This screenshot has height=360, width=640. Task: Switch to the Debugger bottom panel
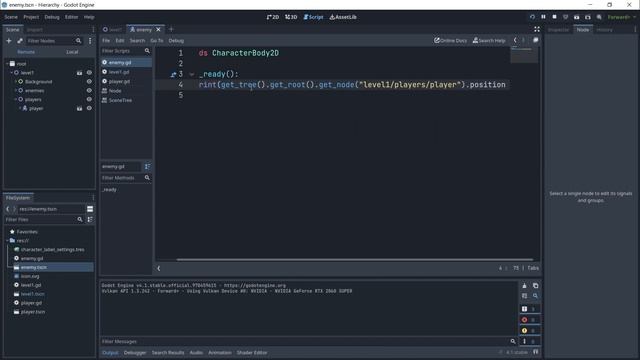[135, 353]
